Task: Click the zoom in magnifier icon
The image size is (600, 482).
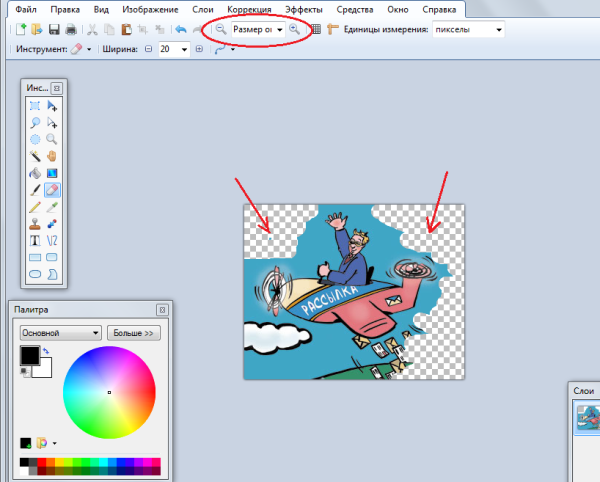Action: [295, 30]
